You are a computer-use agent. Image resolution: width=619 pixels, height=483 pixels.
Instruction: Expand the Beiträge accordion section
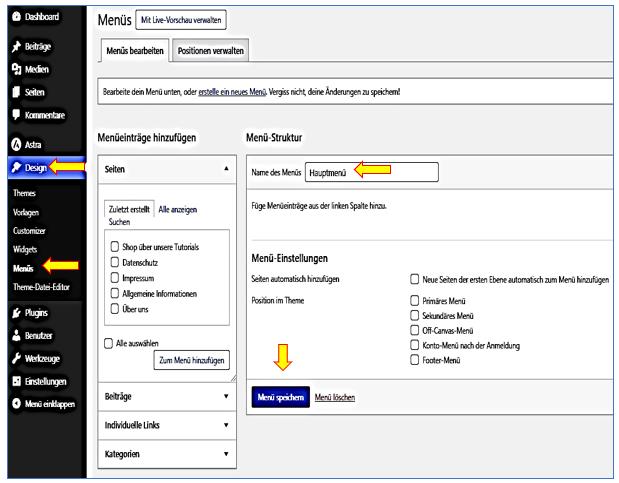pos(165,396)
